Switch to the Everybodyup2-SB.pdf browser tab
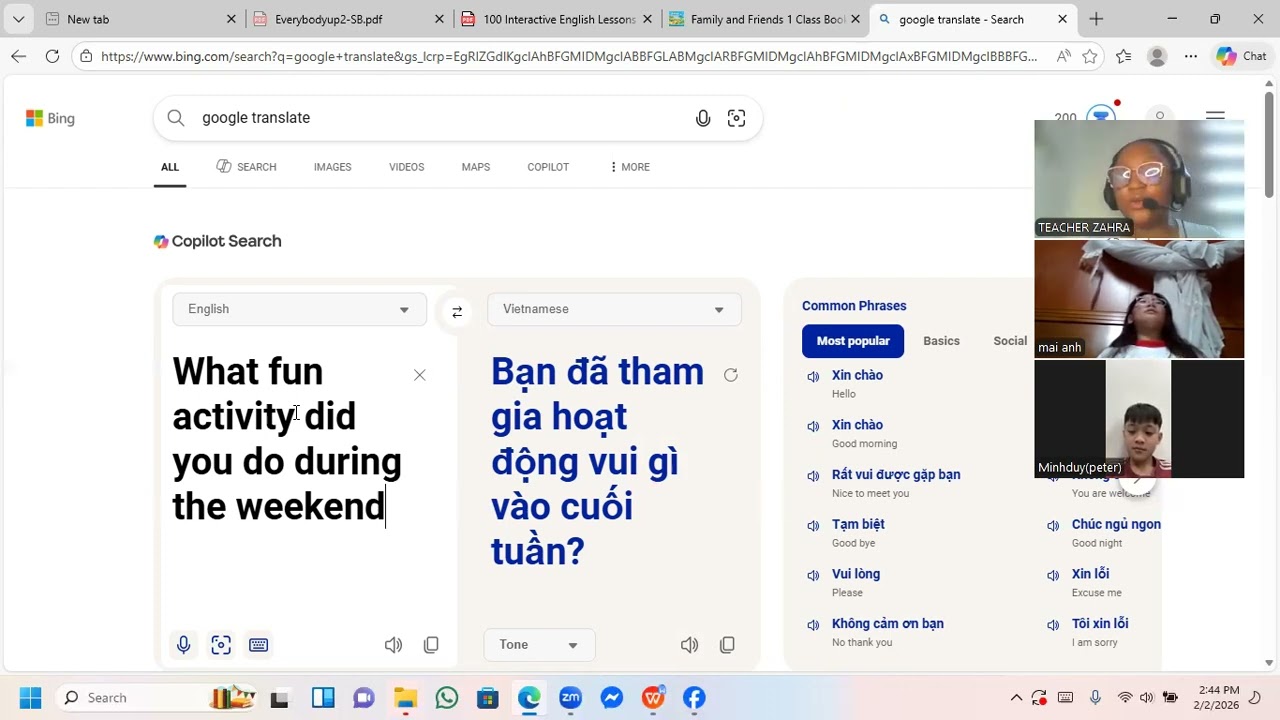The width and height of the screenshot is (1280, 720). 348,19
